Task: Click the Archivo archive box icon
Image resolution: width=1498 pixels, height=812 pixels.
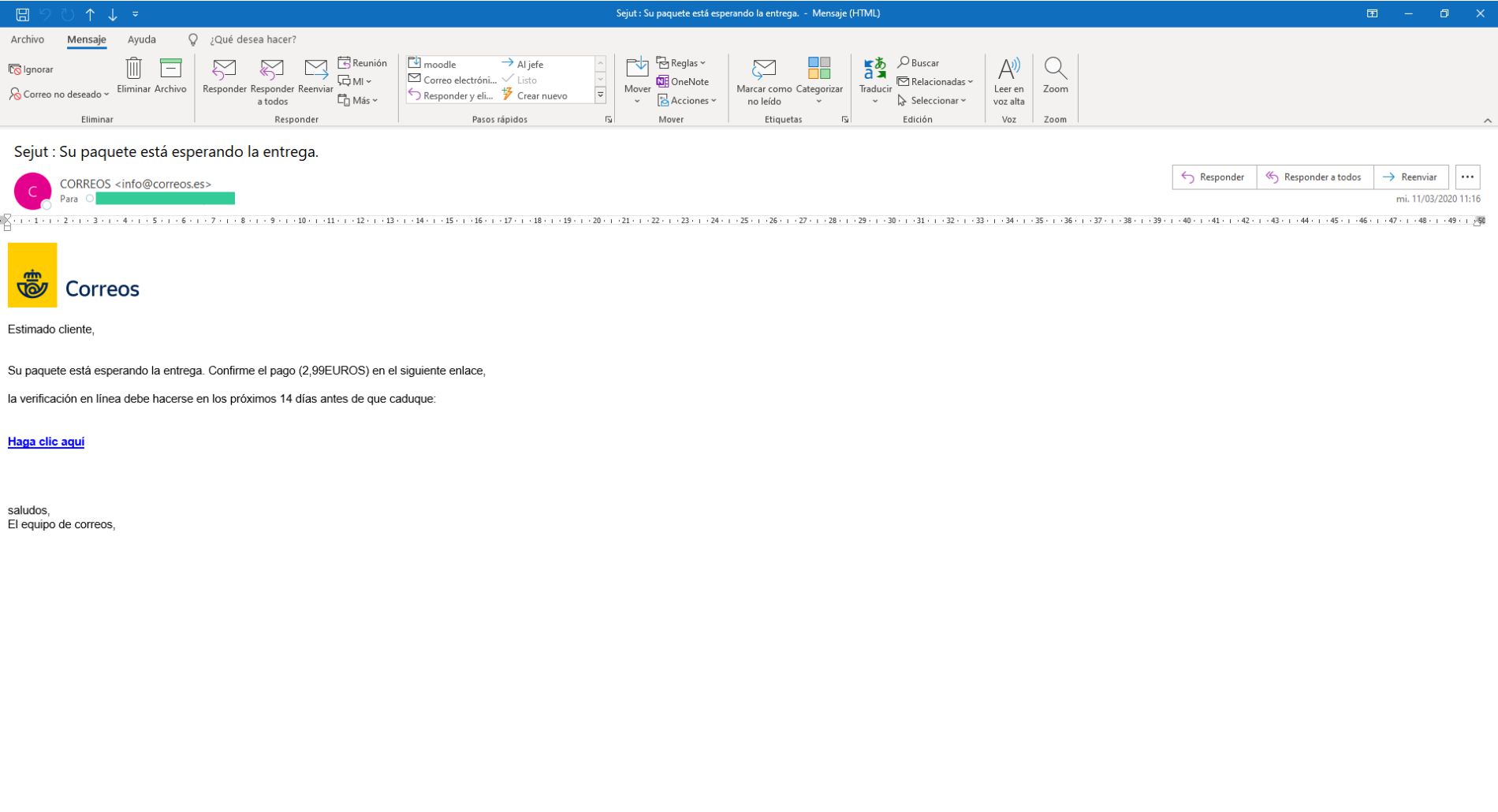Action: coord(170,70)
